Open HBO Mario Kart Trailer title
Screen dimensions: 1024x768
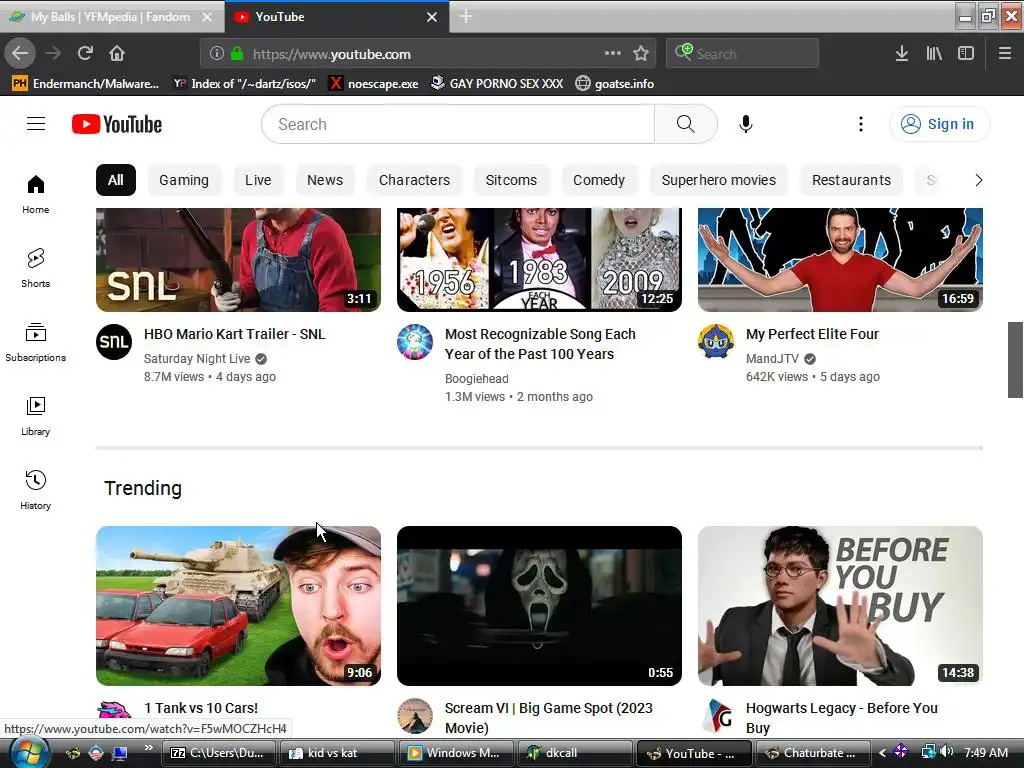point(234,334)
